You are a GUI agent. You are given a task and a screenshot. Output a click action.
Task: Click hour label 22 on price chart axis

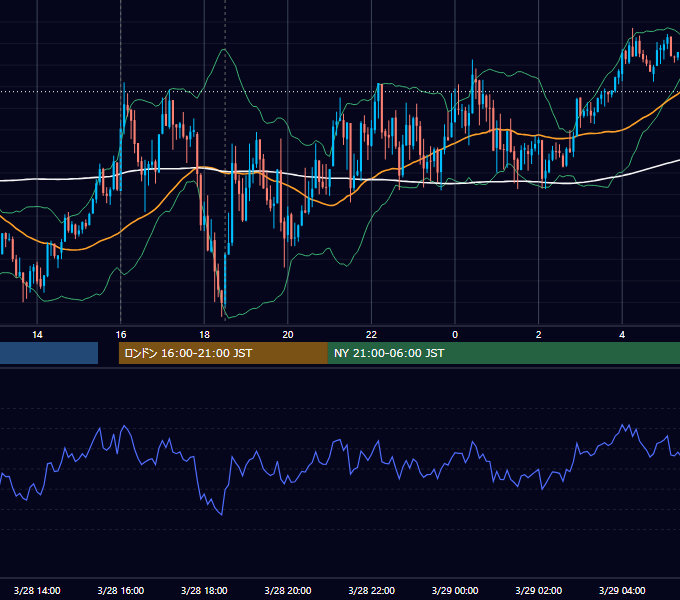pos(371,334)
